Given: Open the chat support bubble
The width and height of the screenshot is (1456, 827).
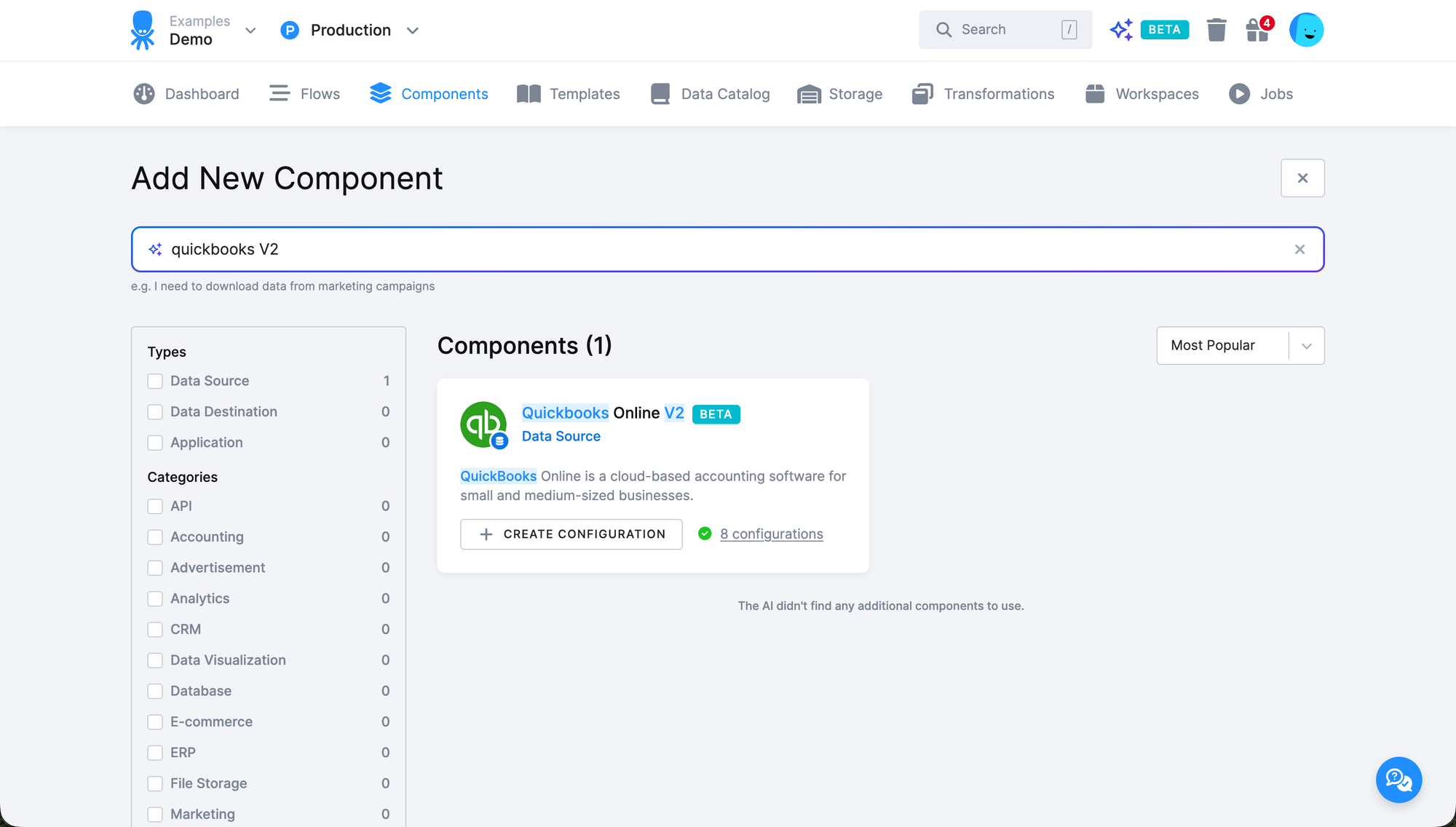Looking at the screenshot, I should tap(1398, 780).
